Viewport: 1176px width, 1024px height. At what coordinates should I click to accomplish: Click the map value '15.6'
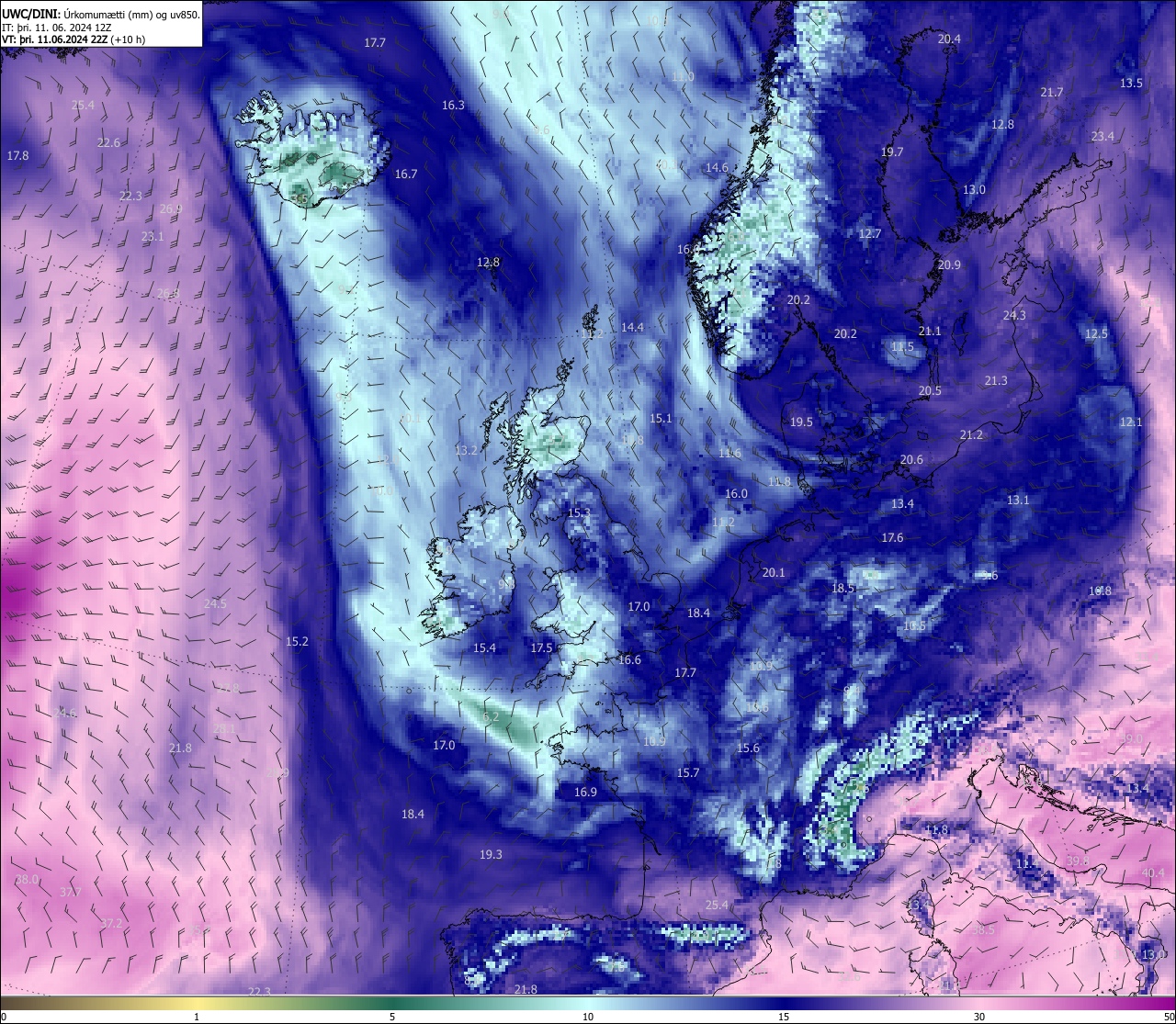[x=748, y=748]
